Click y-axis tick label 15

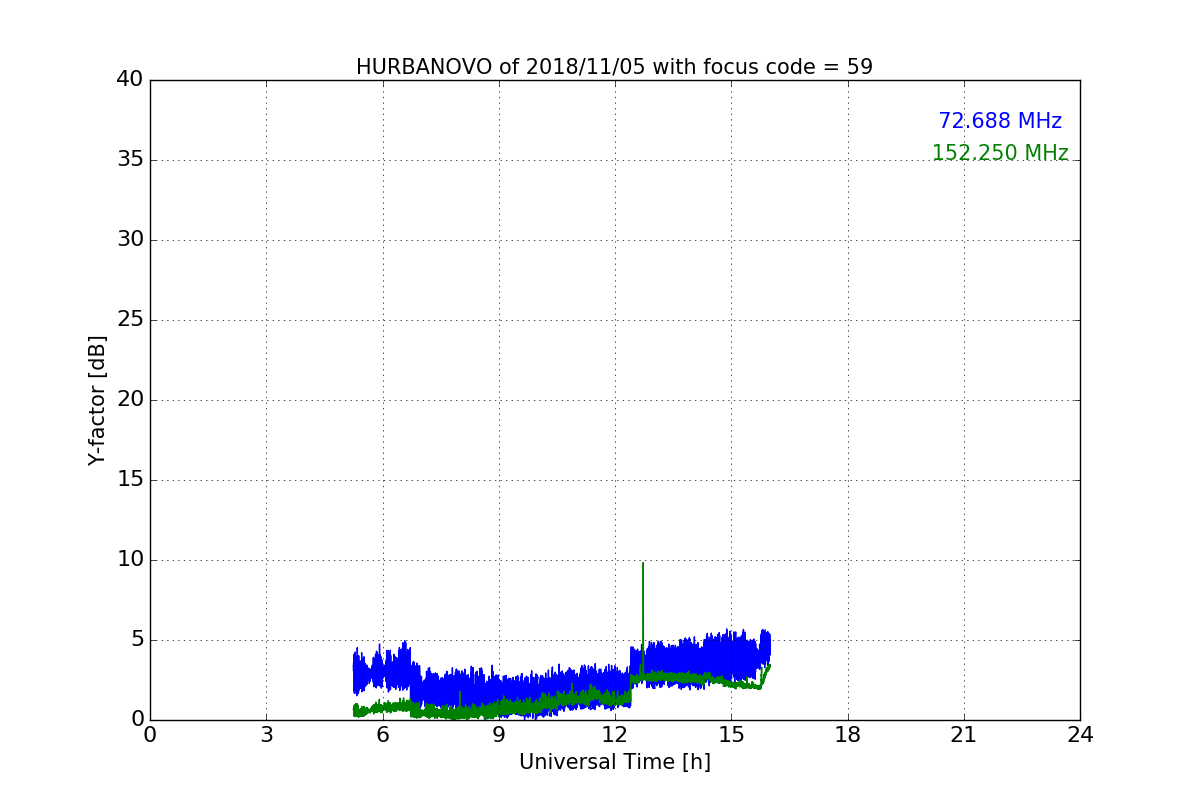click(130, 480)
